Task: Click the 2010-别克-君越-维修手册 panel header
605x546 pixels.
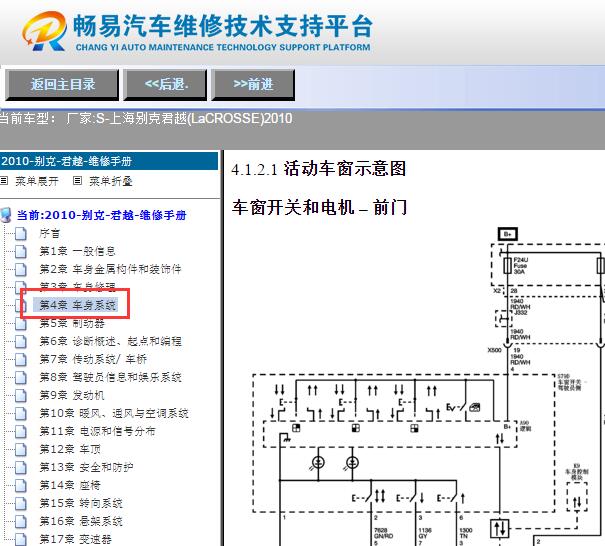Action: (109, 161)
